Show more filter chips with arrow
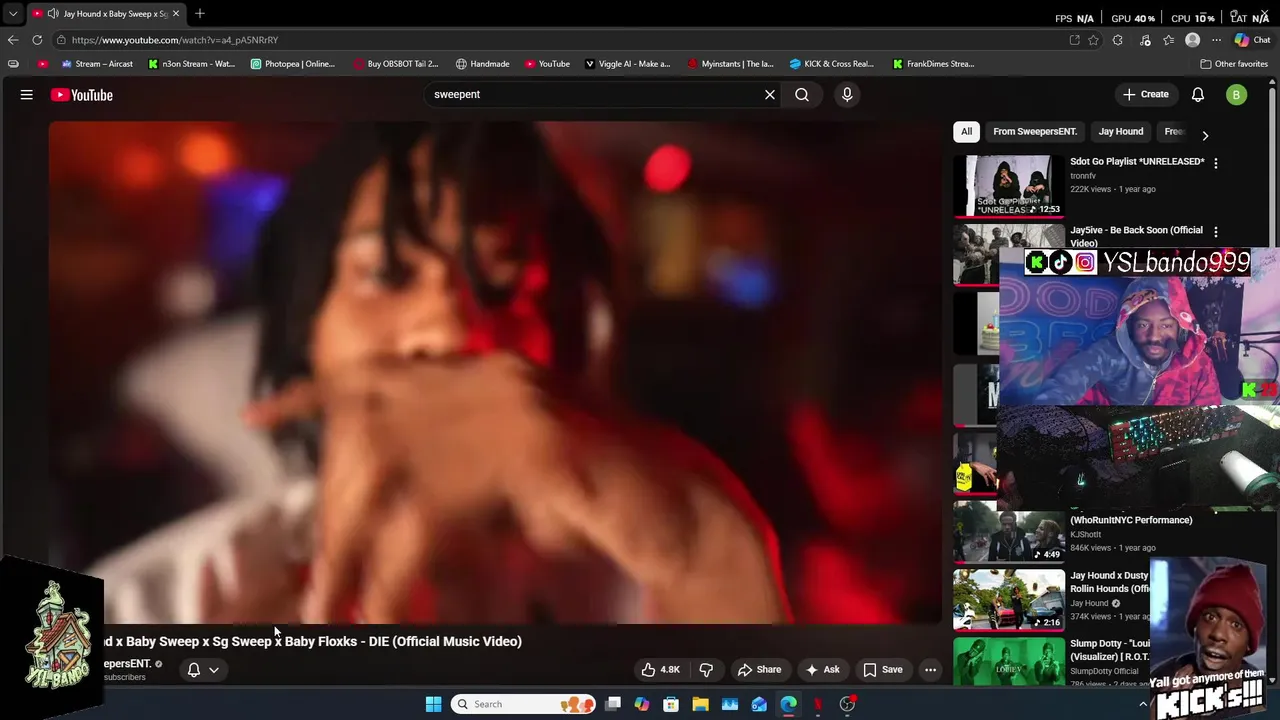1280x720 pixels. point(1205,135)
